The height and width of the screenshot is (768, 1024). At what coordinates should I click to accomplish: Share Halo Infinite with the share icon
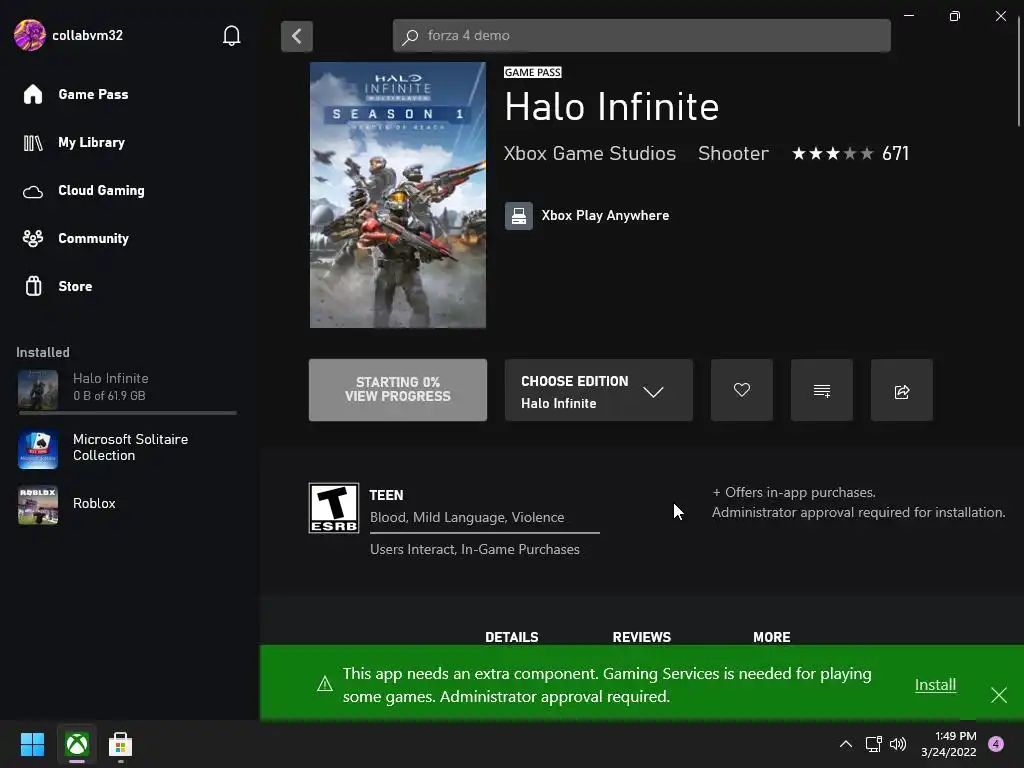point(902,390)
